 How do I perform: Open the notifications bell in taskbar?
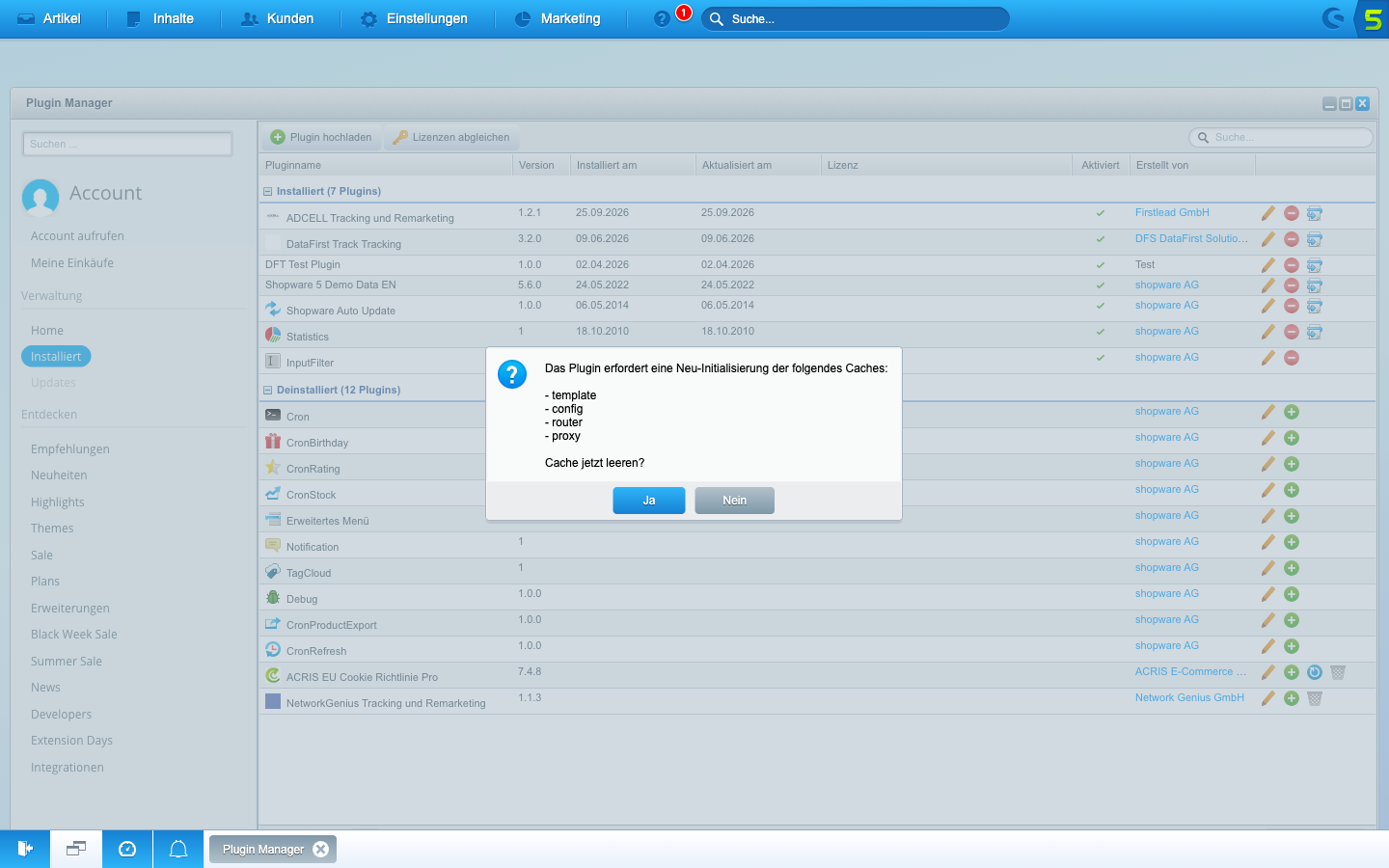(x=178, y=849)
